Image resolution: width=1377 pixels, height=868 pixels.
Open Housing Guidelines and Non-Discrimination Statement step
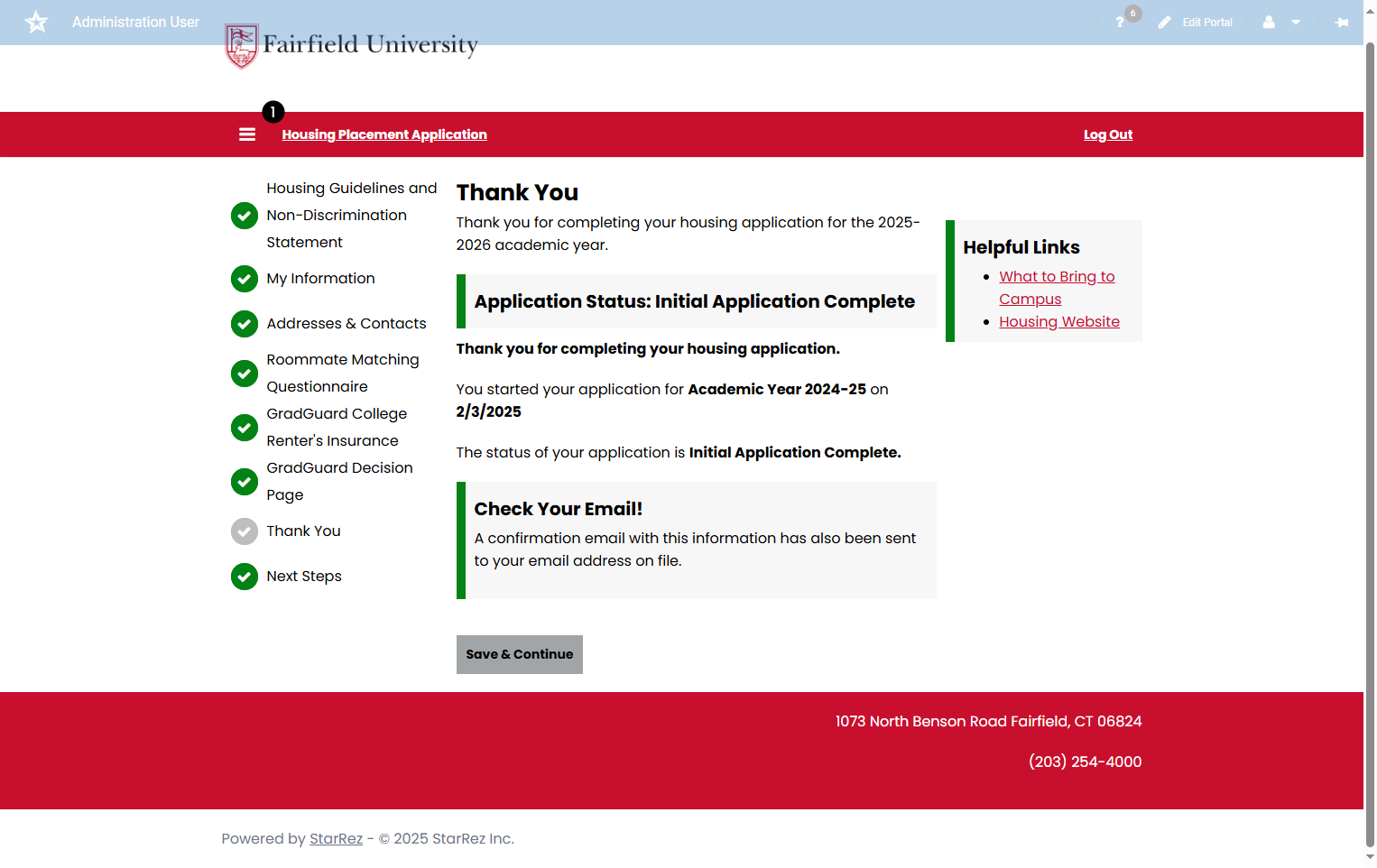pyautogui.click(x=352, y=216)
